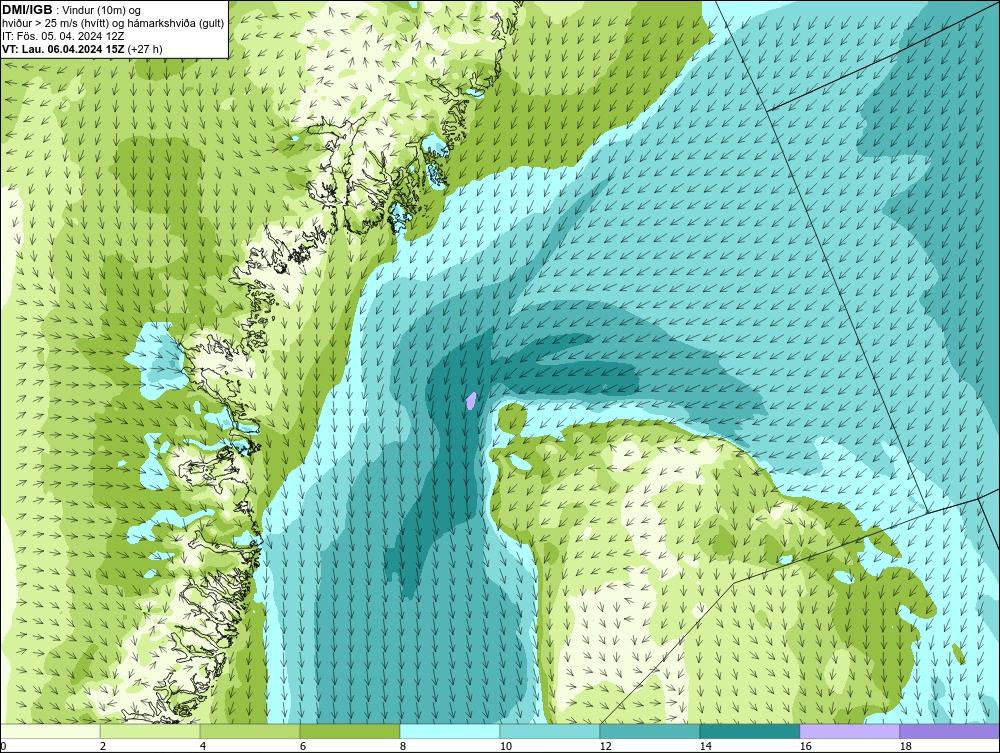Click the legend value label 12
The image size is (1000, 753).
point(605,746)
